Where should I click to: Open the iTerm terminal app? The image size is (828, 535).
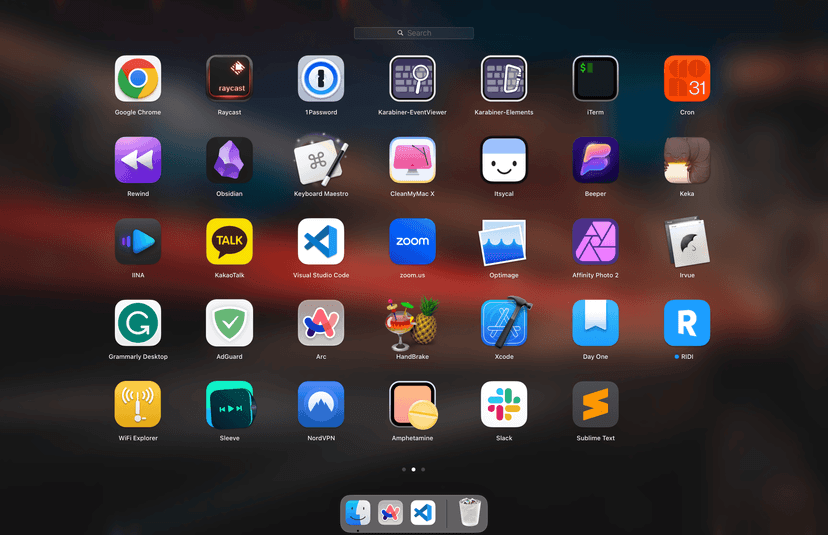click(x=595, y=79)
